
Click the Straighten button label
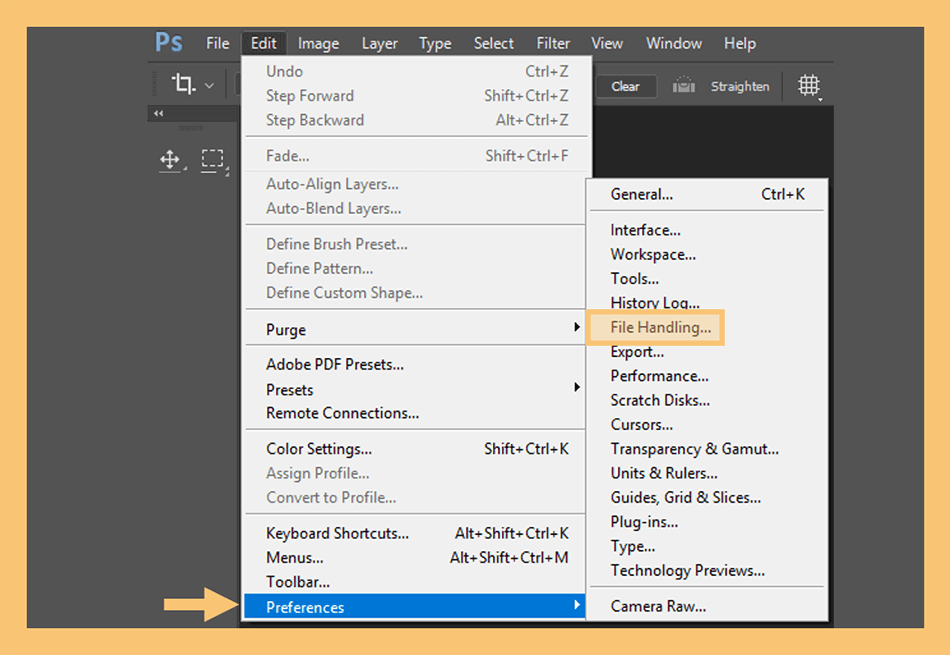[740, 86]
